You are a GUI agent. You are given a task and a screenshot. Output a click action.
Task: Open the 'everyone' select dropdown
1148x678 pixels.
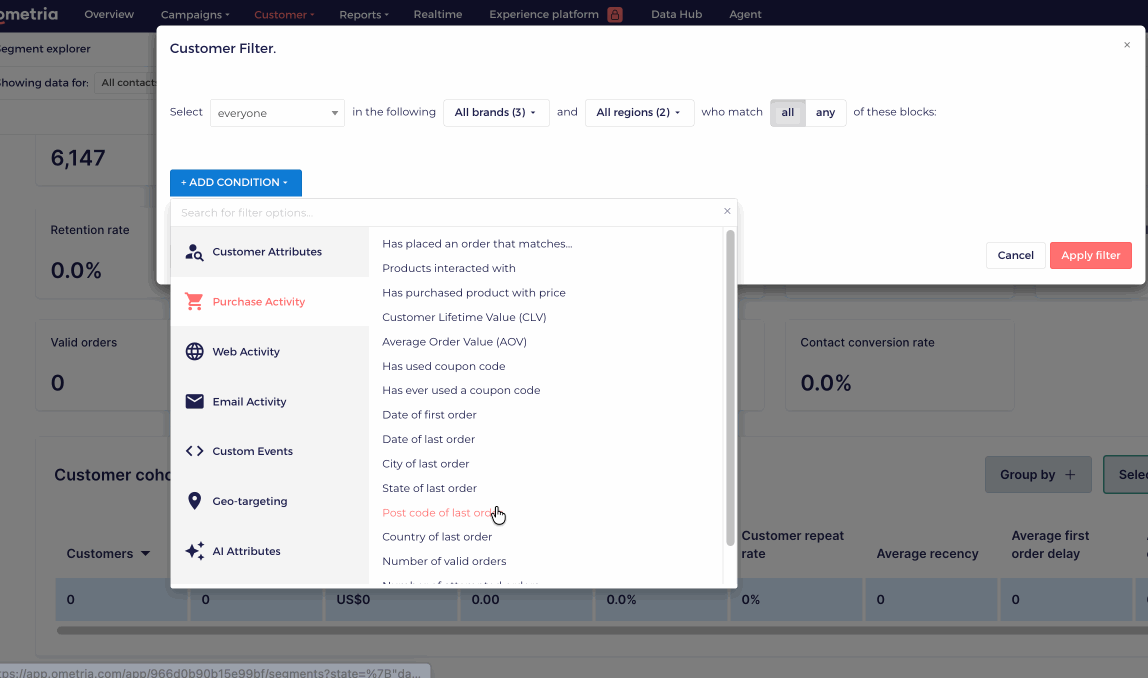277,113
